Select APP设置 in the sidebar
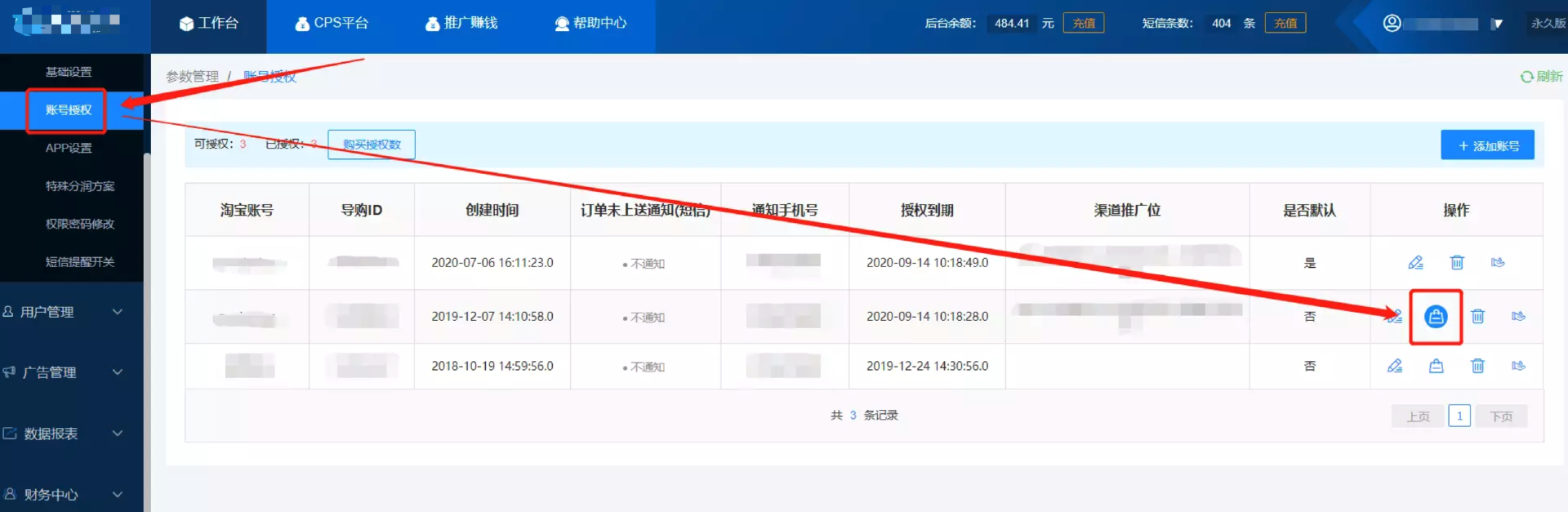Viewport: 1568px width, 512px height. pos(69,148)
